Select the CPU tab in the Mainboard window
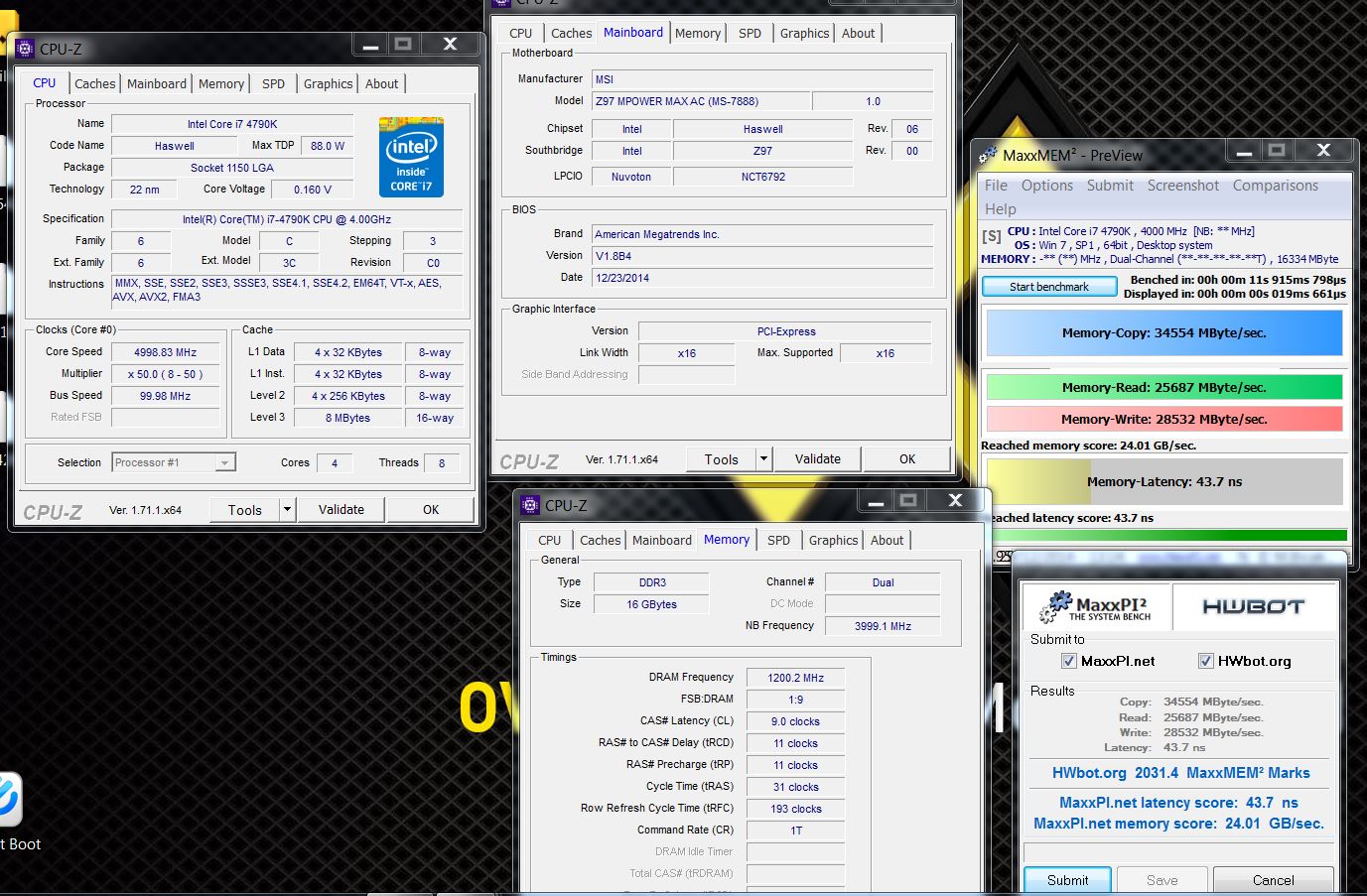Image resolution: width=1367 pixels, height=896 pixels. point(521,33)
